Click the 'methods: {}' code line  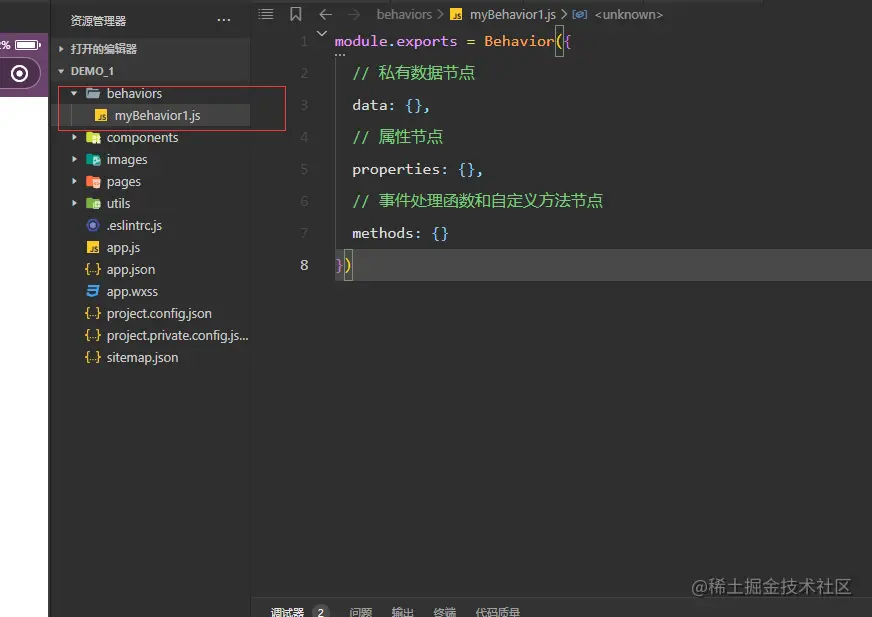coord(400,233)
